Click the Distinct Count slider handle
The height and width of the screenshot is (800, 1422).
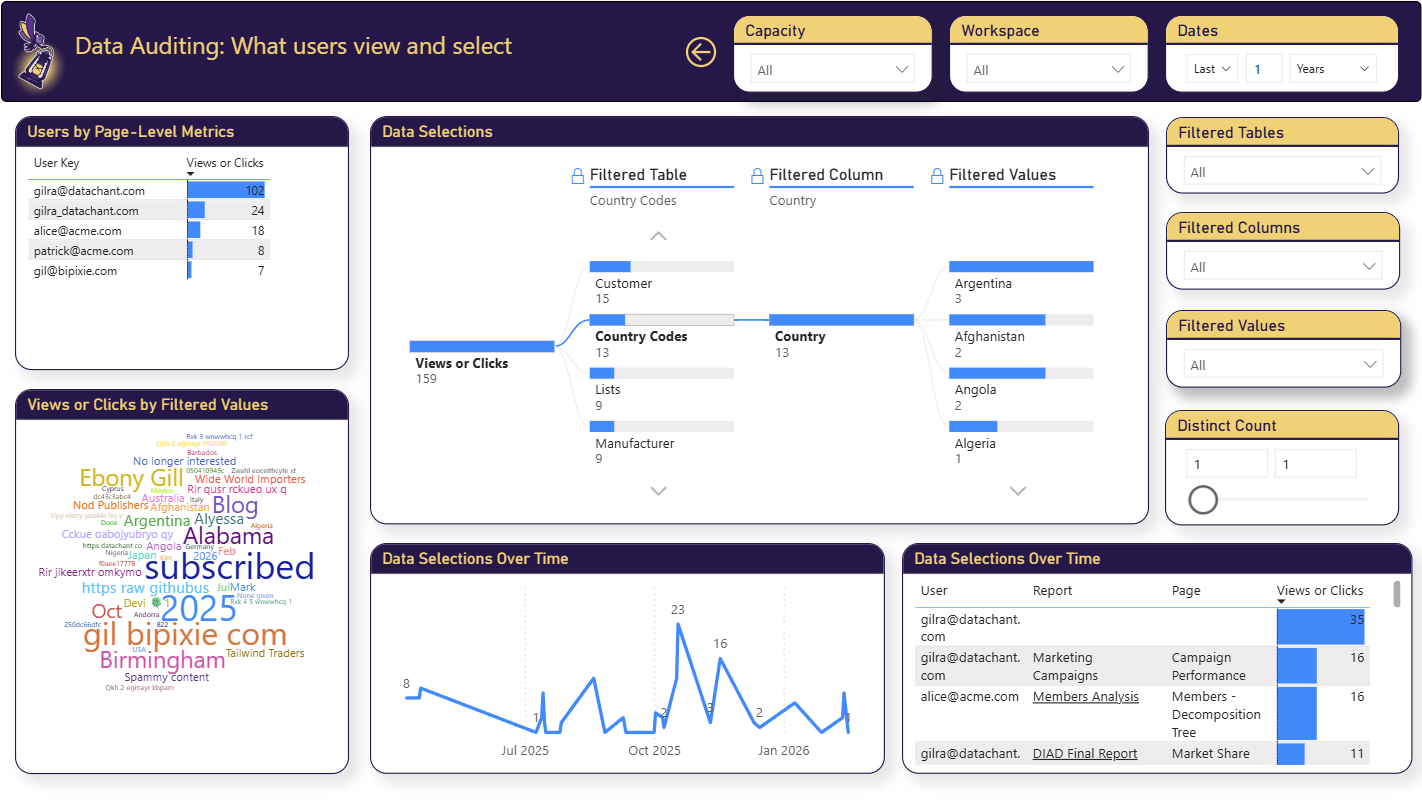[1203, 499]
